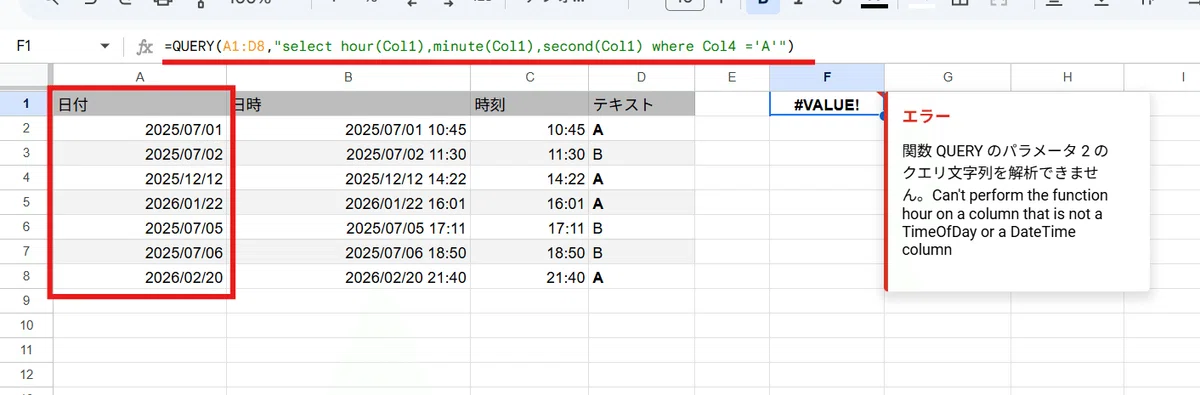
Task: Select row 11 header
Action: point(26,350)
